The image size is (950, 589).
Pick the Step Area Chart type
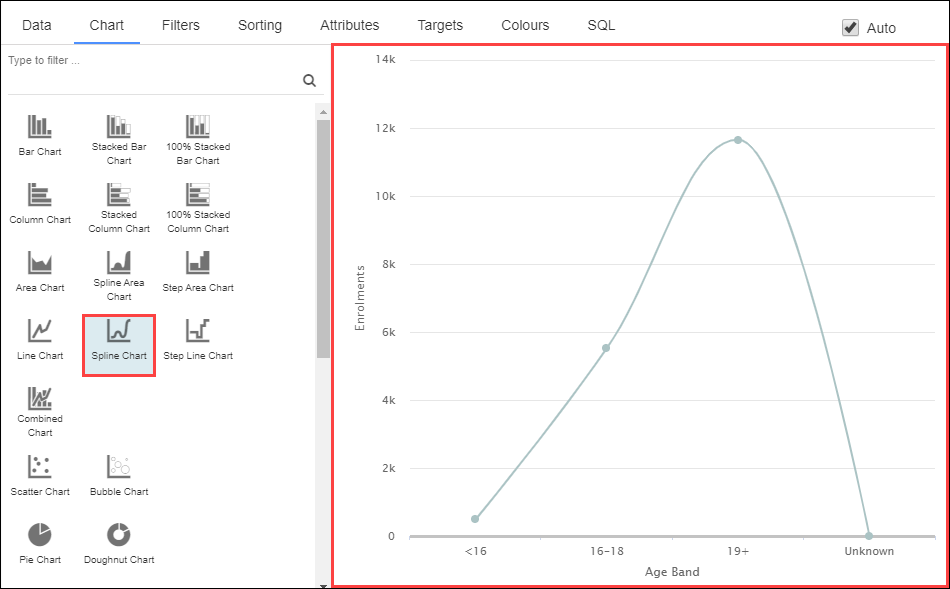tap(197, 266)
